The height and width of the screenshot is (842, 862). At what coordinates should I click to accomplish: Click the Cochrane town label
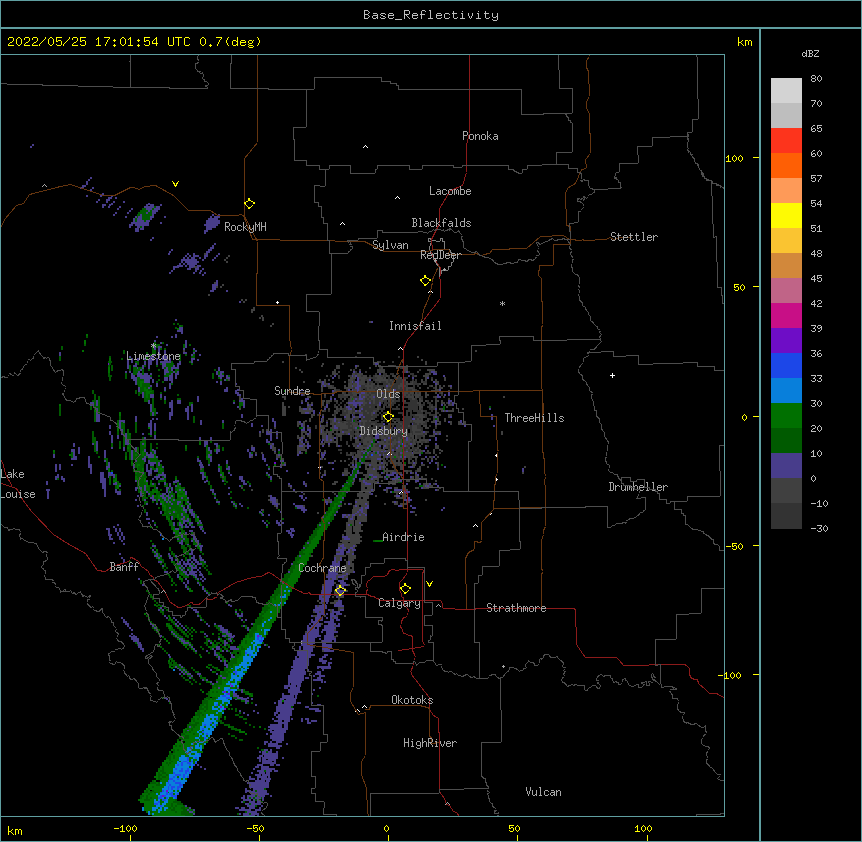pos(322,568)
